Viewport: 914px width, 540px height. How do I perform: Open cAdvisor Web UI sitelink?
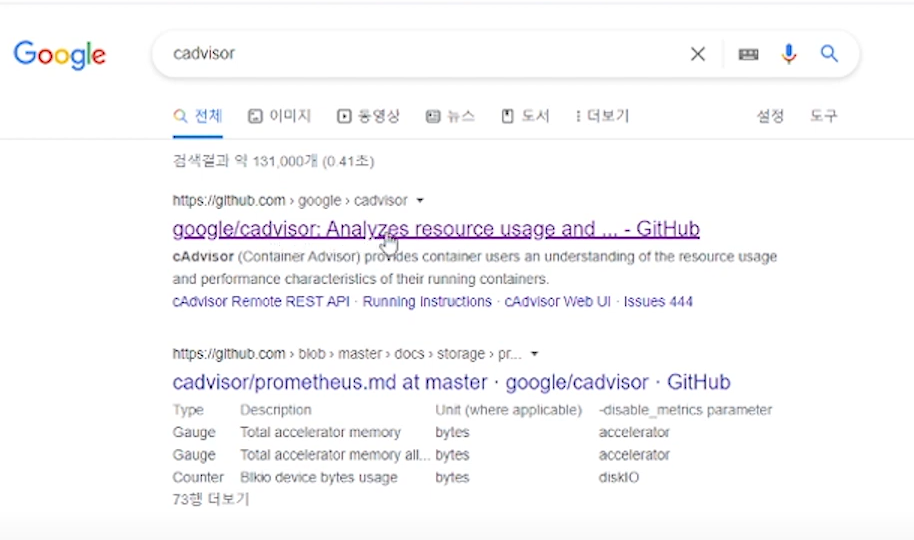click(x=557, y=301)
